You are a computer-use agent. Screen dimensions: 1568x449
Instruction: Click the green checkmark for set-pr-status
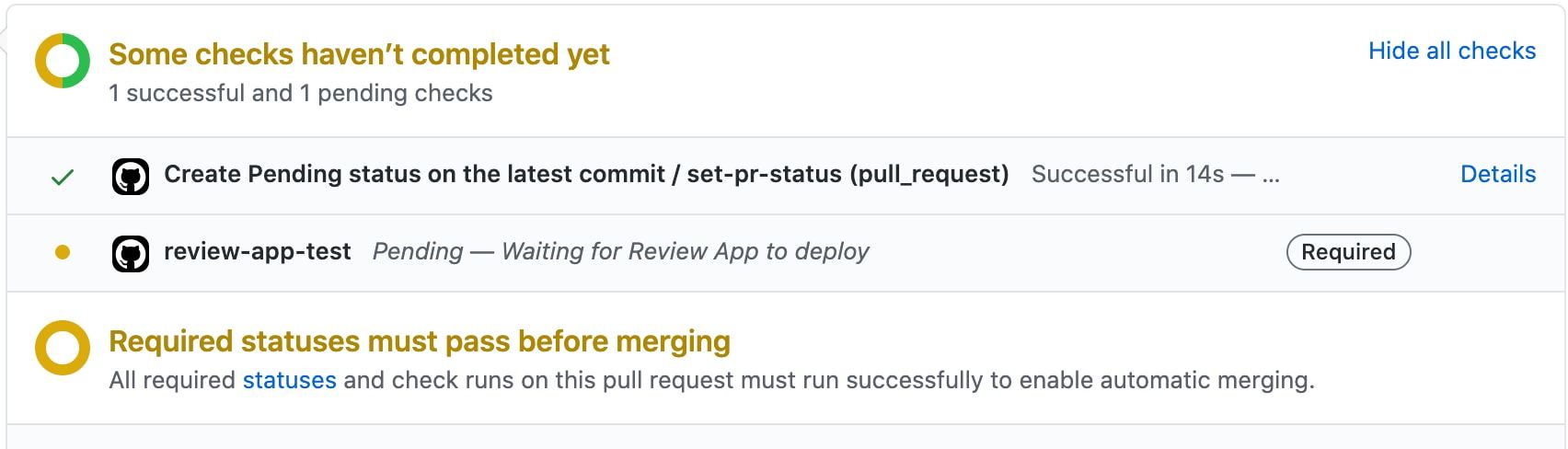tap(63, 177)
